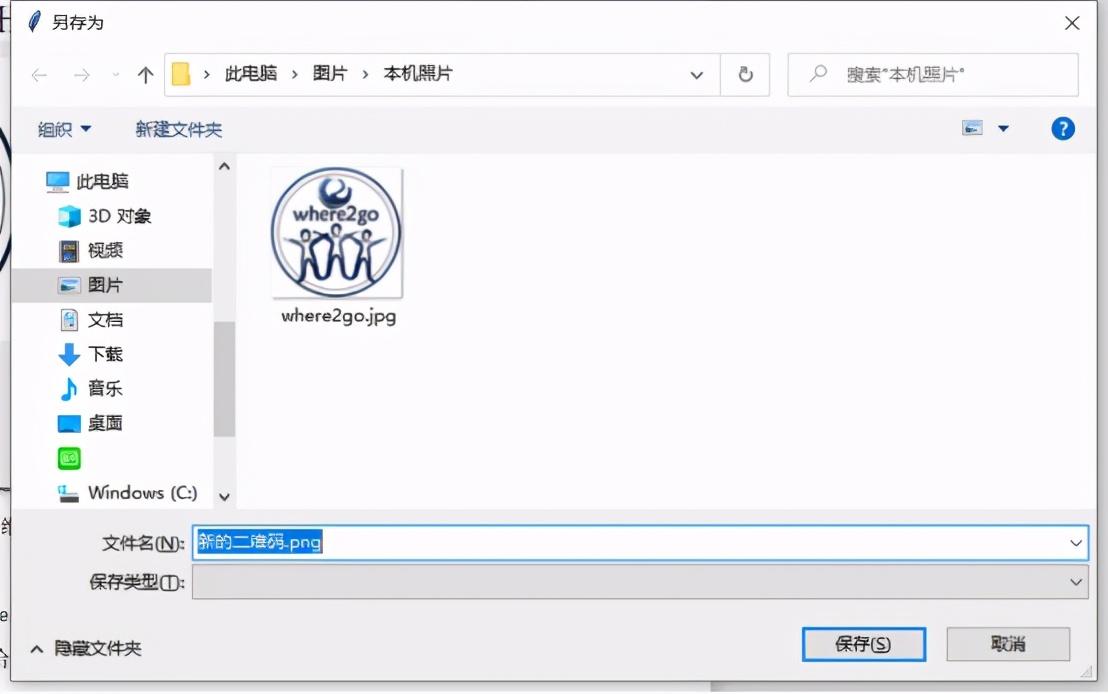Go up one folder level
The height and width of the screenshot is (694, 1108).
[x=146, y=75]
